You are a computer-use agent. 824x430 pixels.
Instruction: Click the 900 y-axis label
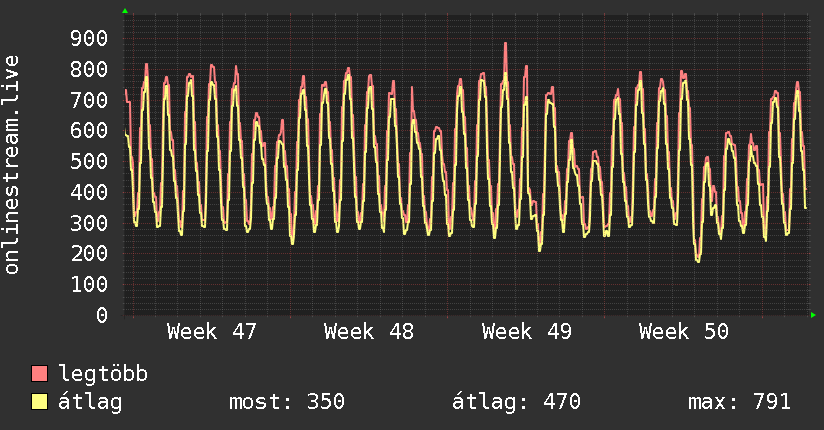click(x=89, y=38)
